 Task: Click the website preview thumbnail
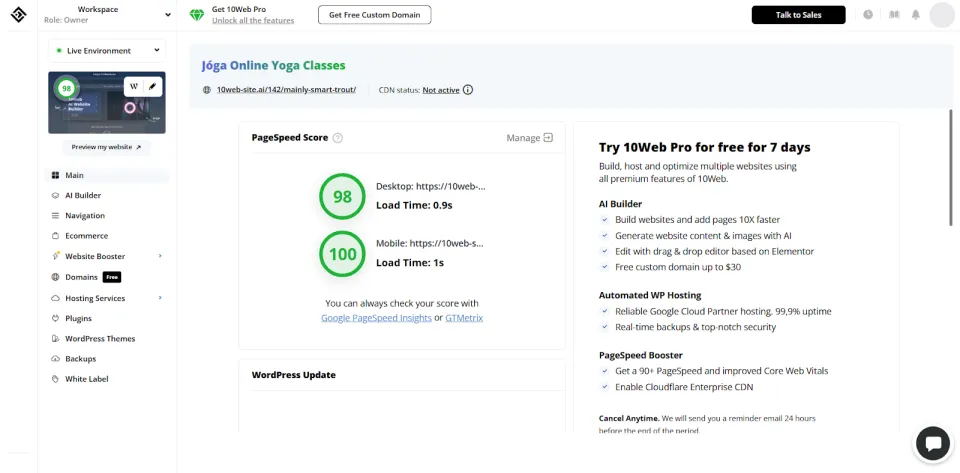107,102
